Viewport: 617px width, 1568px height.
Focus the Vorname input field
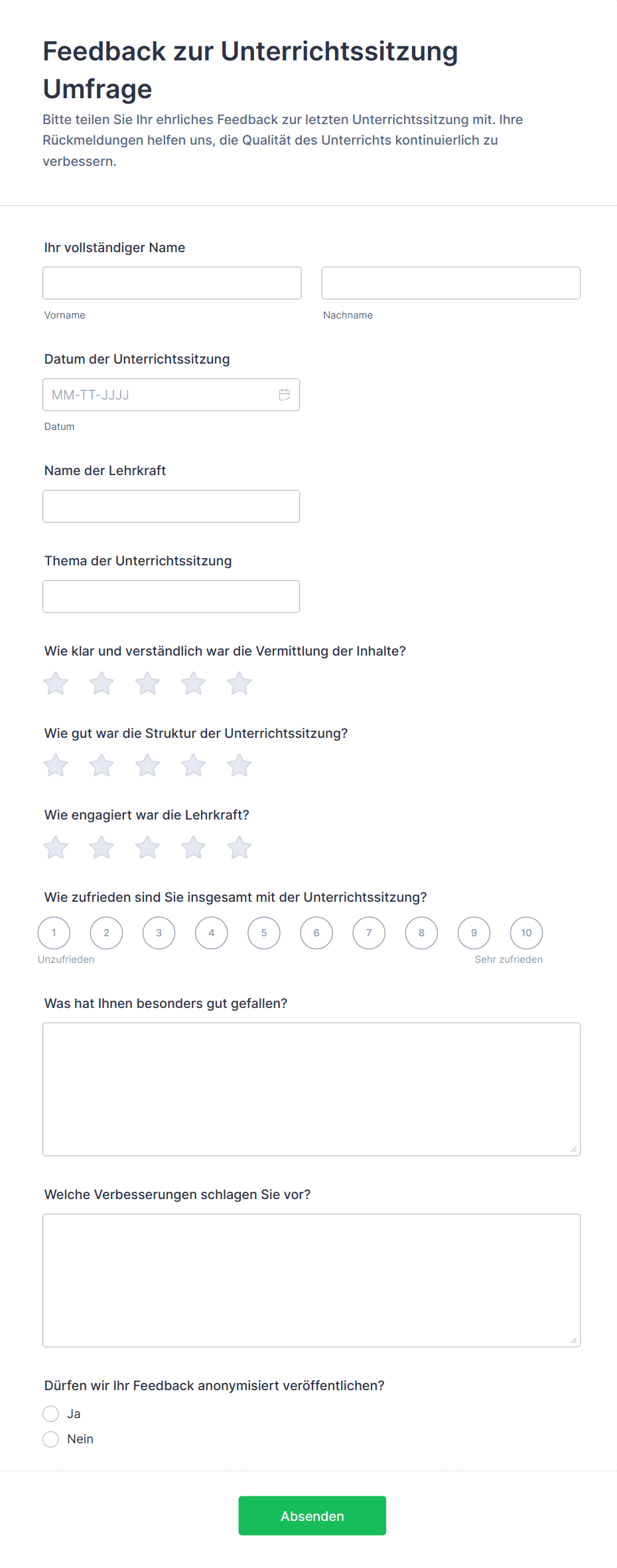(172, 283)
